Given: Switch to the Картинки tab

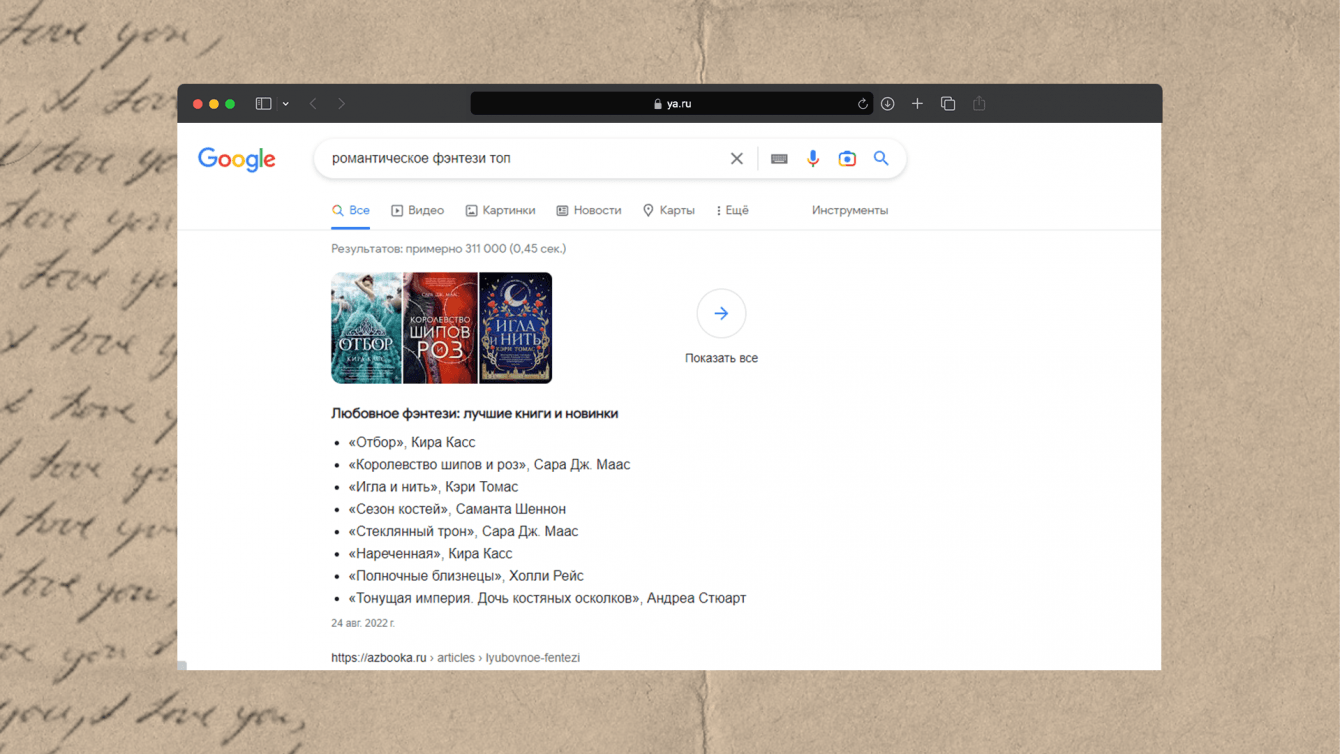Looking at the screenshot, I should (500, 211).
